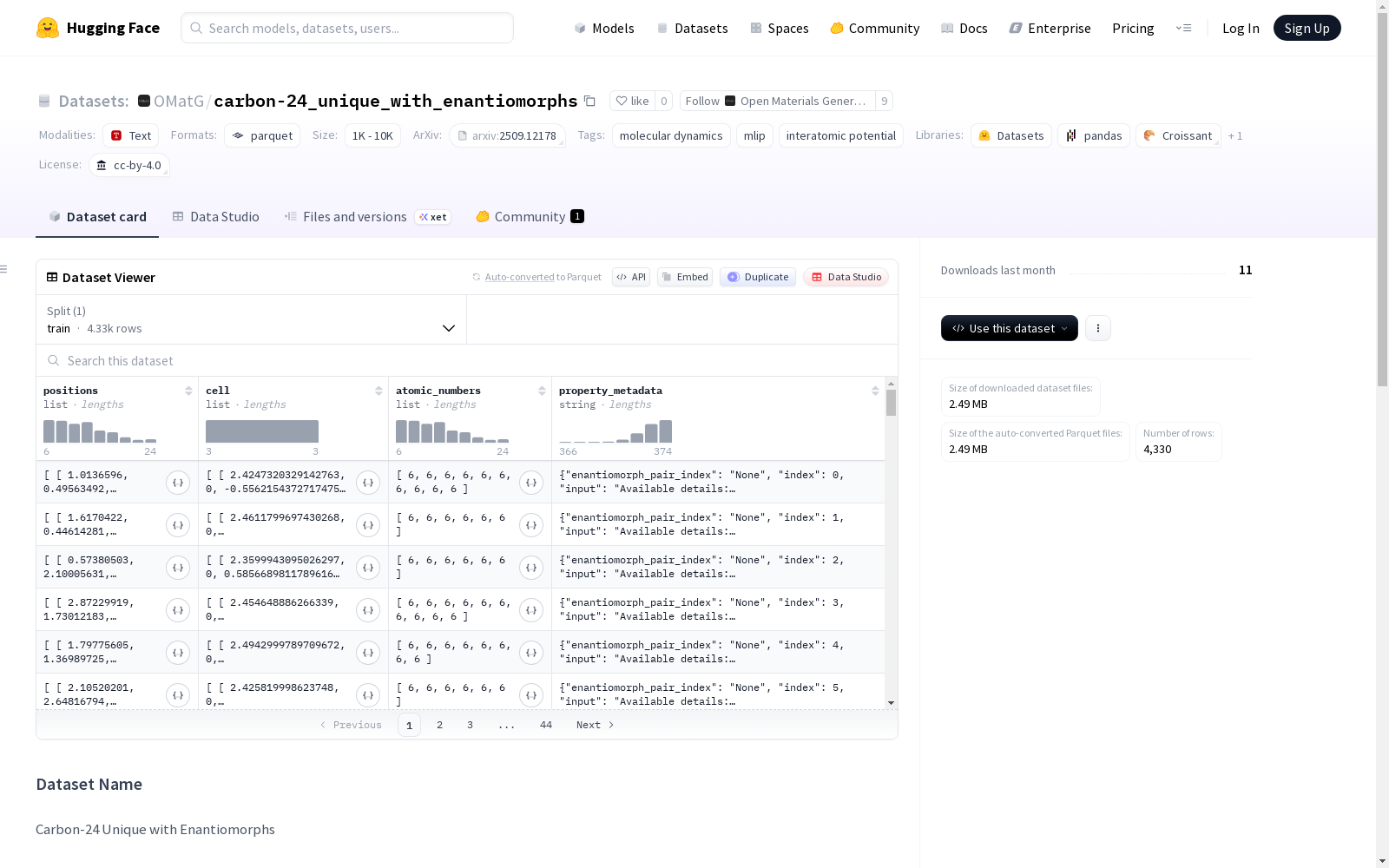
Task: Open the arxiv:2509.12178 paper tag
Action: 507,135
